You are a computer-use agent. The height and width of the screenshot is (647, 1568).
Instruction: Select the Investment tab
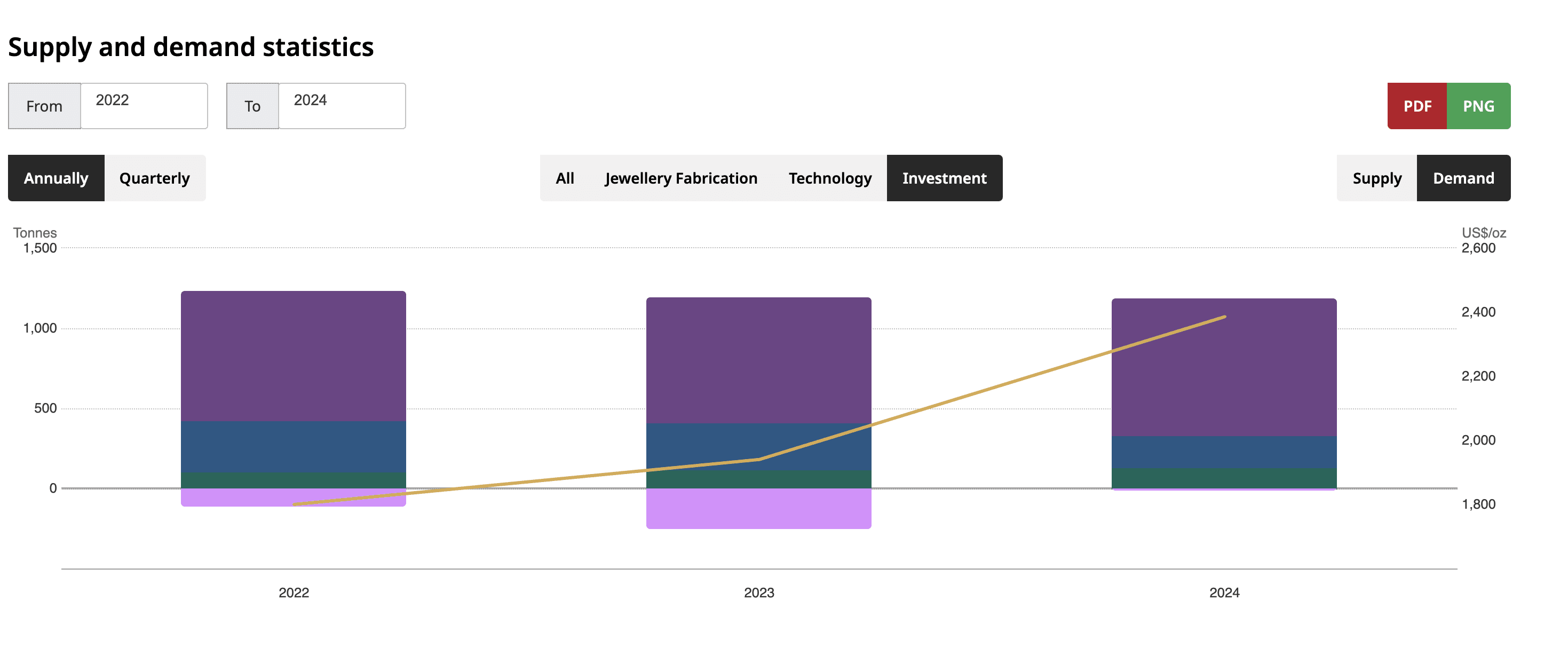coord(944,178)
